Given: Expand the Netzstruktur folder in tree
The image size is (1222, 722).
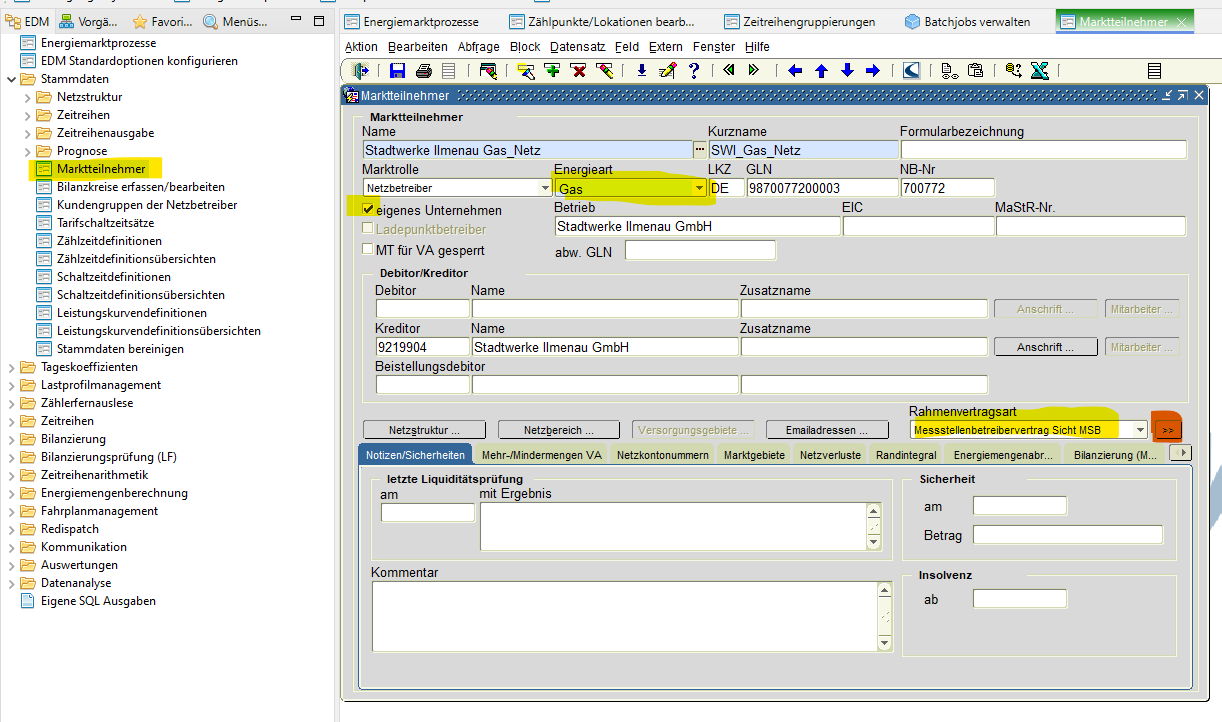Looking at the screenshot, I should (x=28, y=97).
